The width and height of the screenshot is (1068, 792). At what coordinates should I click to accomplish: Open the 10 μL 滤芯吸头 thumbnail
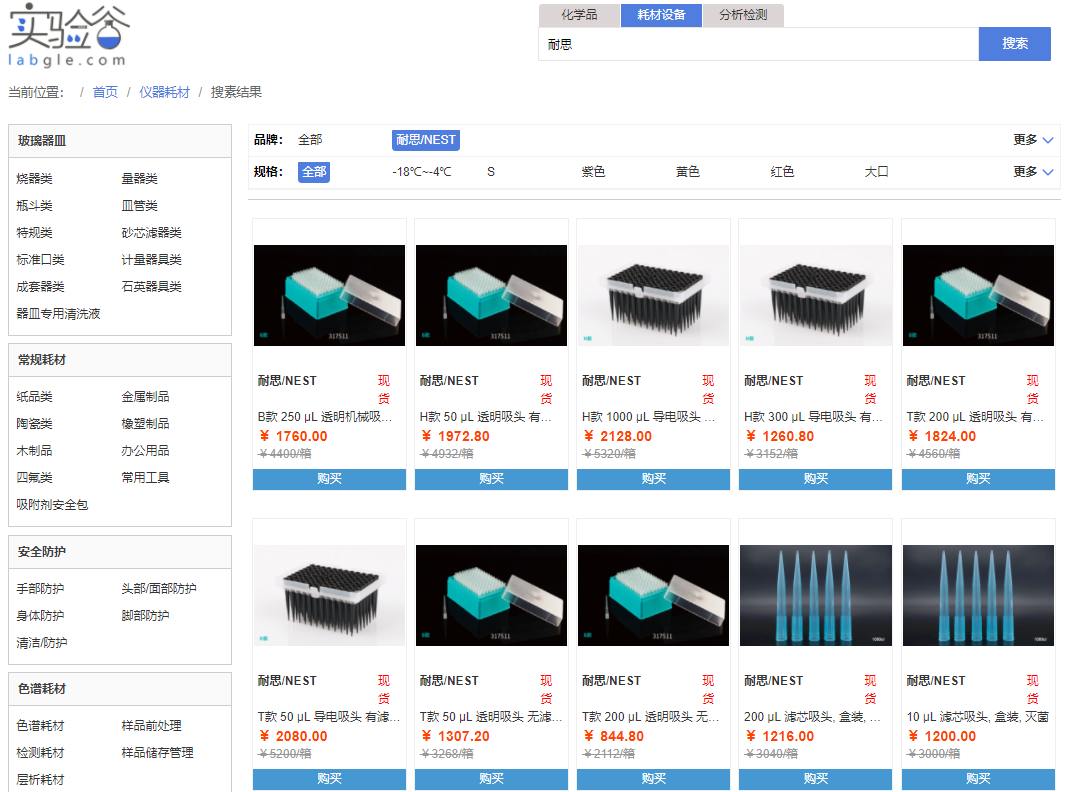click(979, 595)
